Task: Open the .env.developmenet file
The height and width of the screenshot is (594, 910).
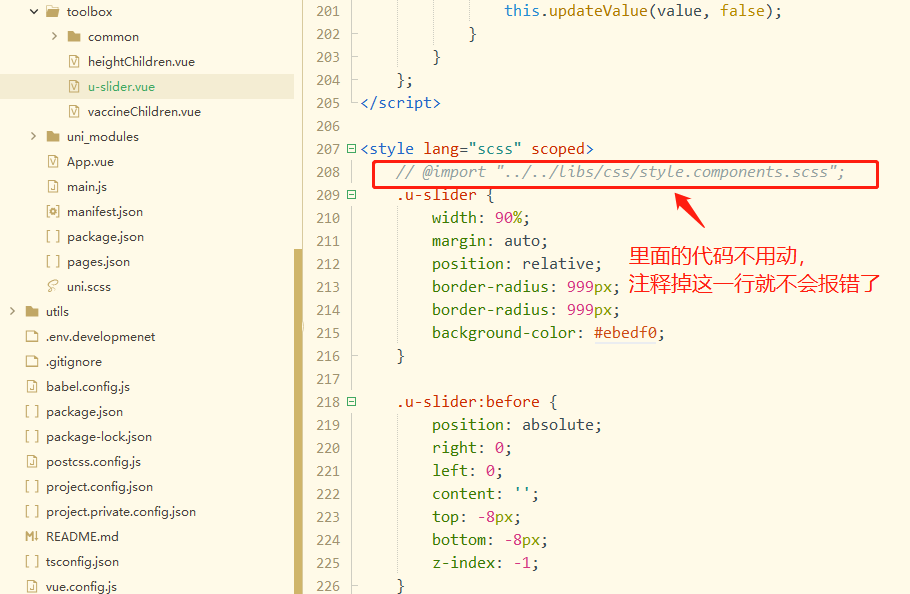Action: (x=100, y=336)
